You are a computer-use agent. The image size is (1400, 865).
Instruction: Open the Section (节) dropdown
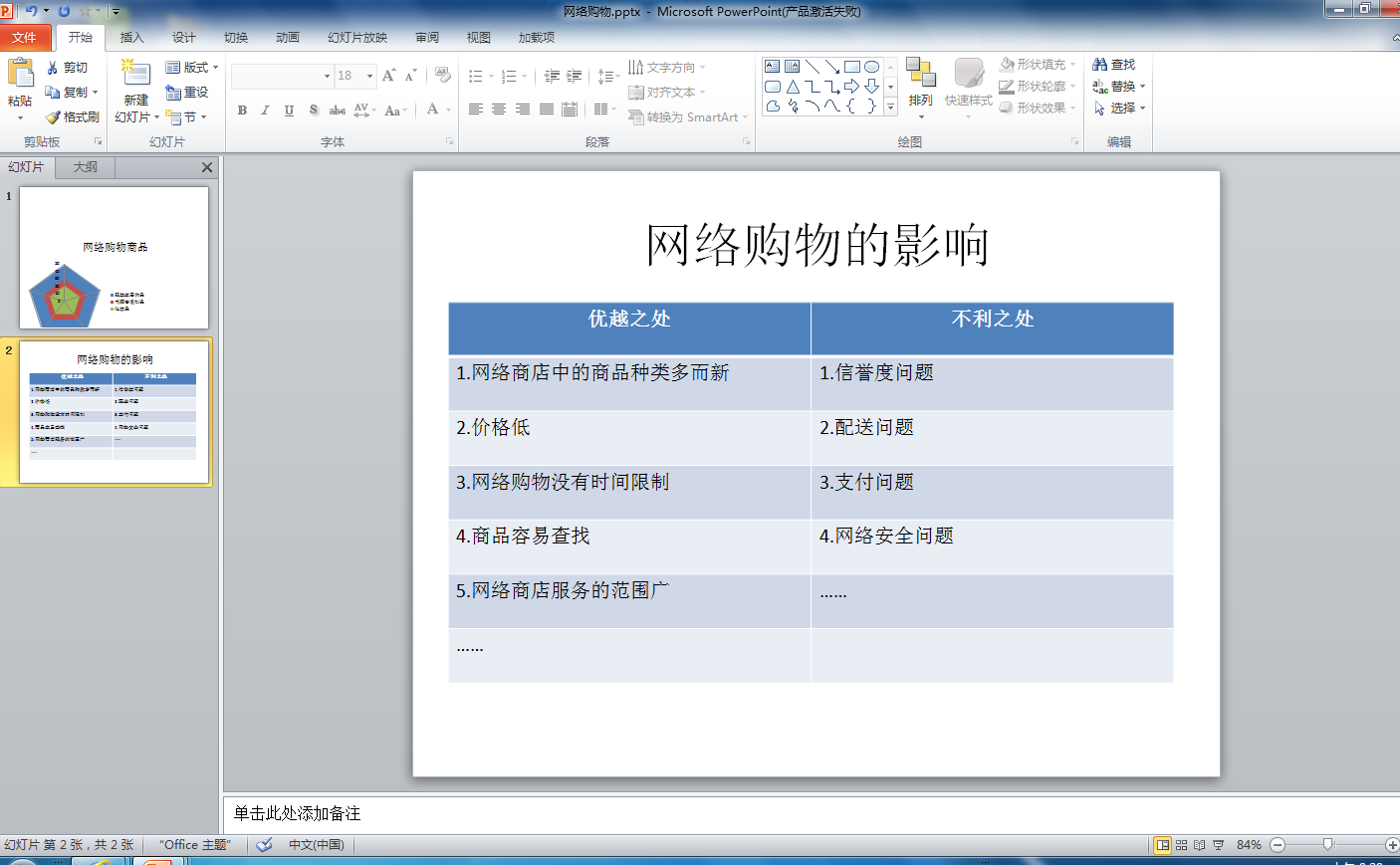[186, 116]
